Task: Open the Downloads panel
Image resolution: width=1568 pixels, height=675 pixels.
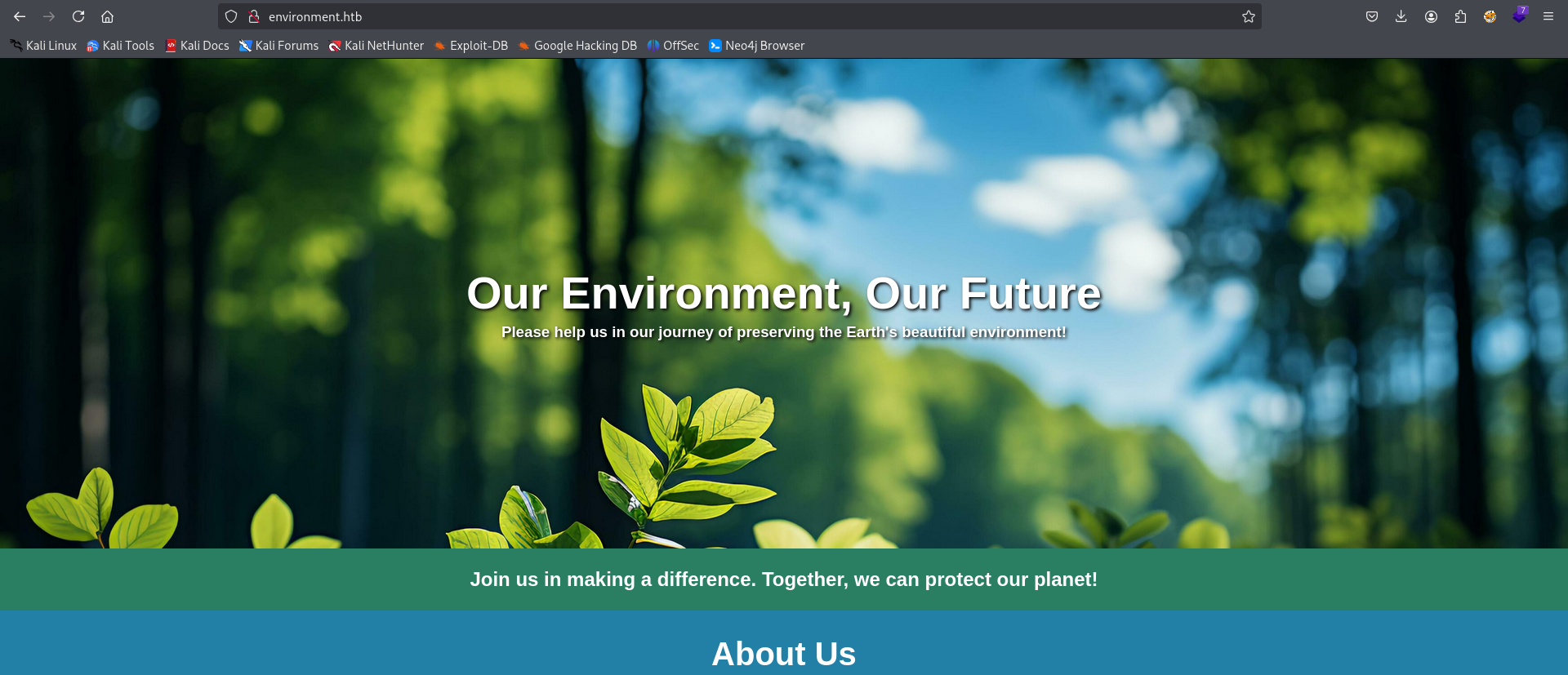Action: tap(1401, 16)
